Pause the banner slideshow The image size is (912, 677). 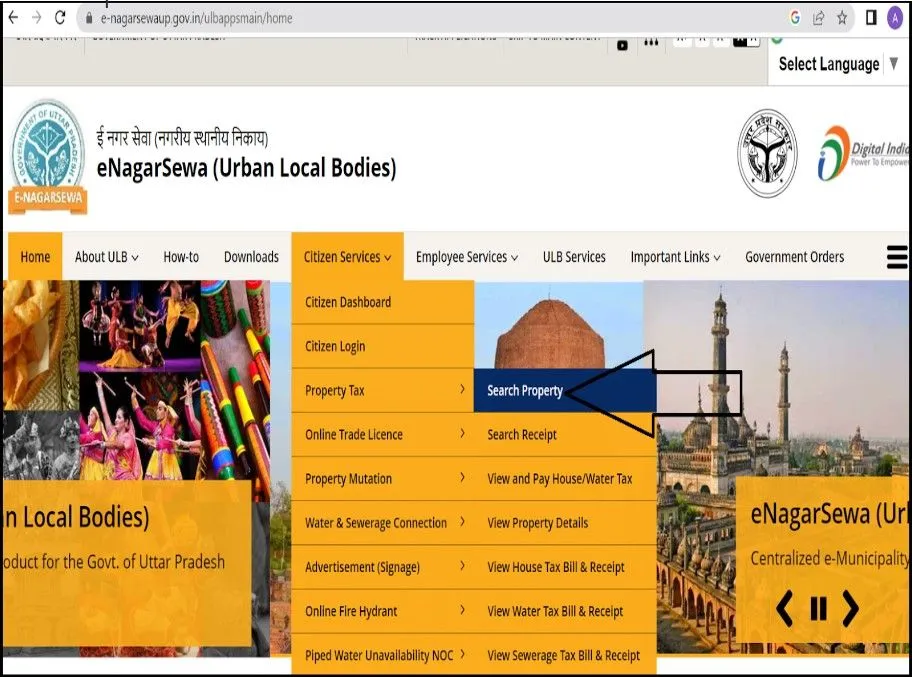tap(818, 608)
